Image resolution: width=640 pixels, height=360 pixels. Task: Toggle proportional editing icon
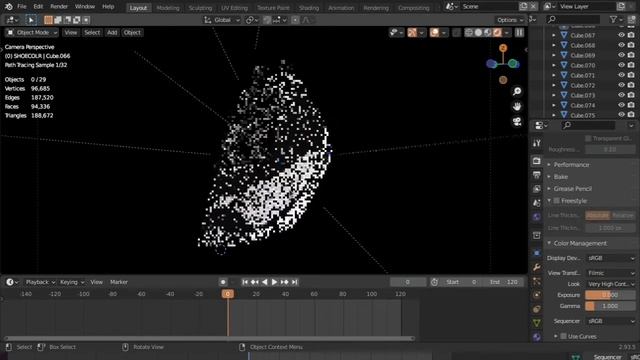coord(295,20)
